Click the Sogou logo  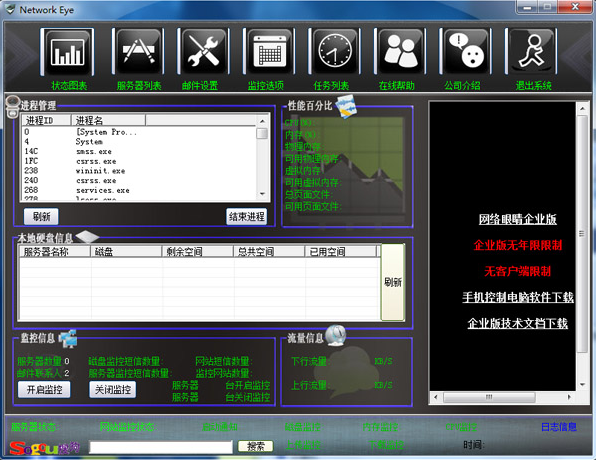tap(44, 448)
